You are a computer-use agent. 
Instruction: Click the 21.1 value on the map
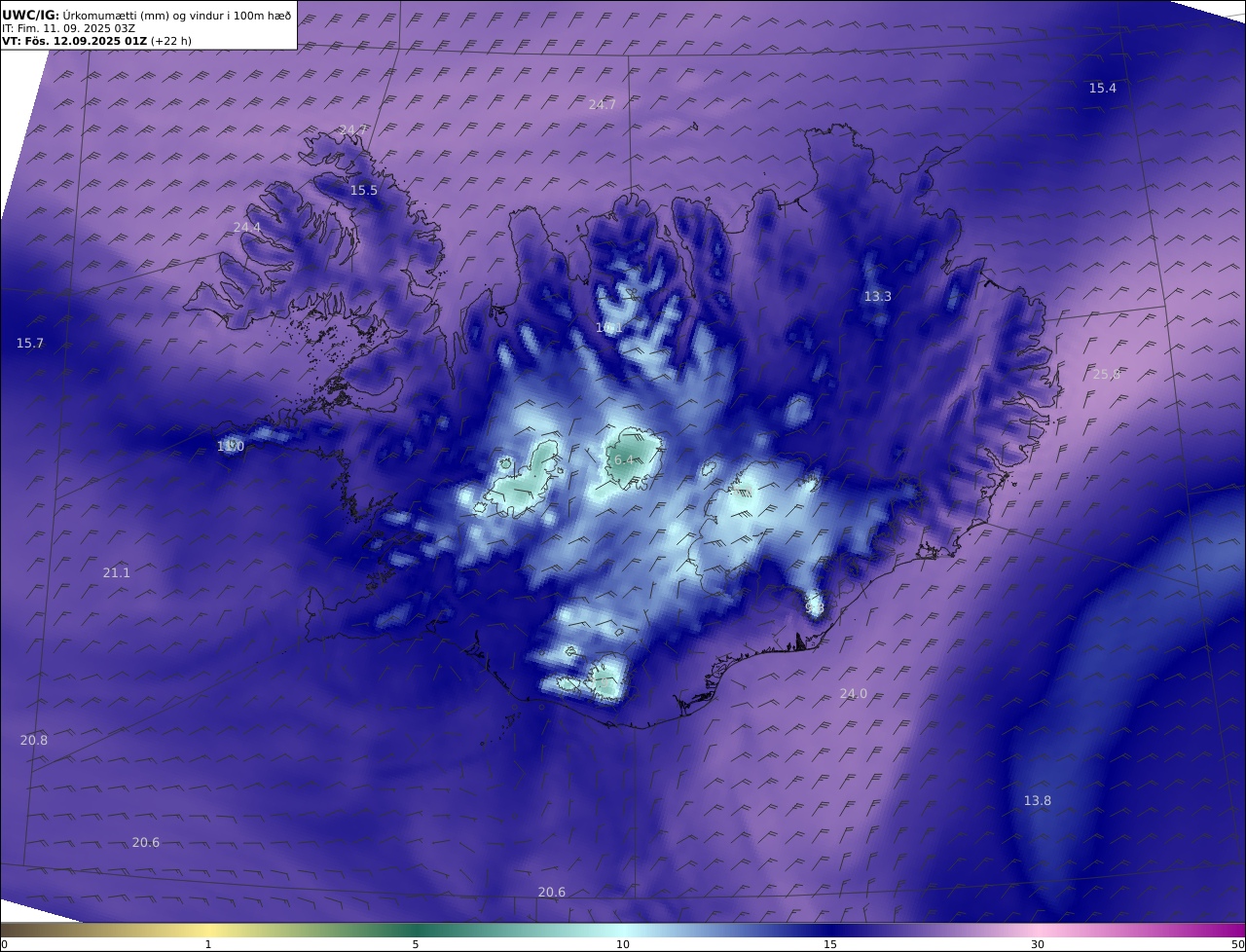[116, 572]
